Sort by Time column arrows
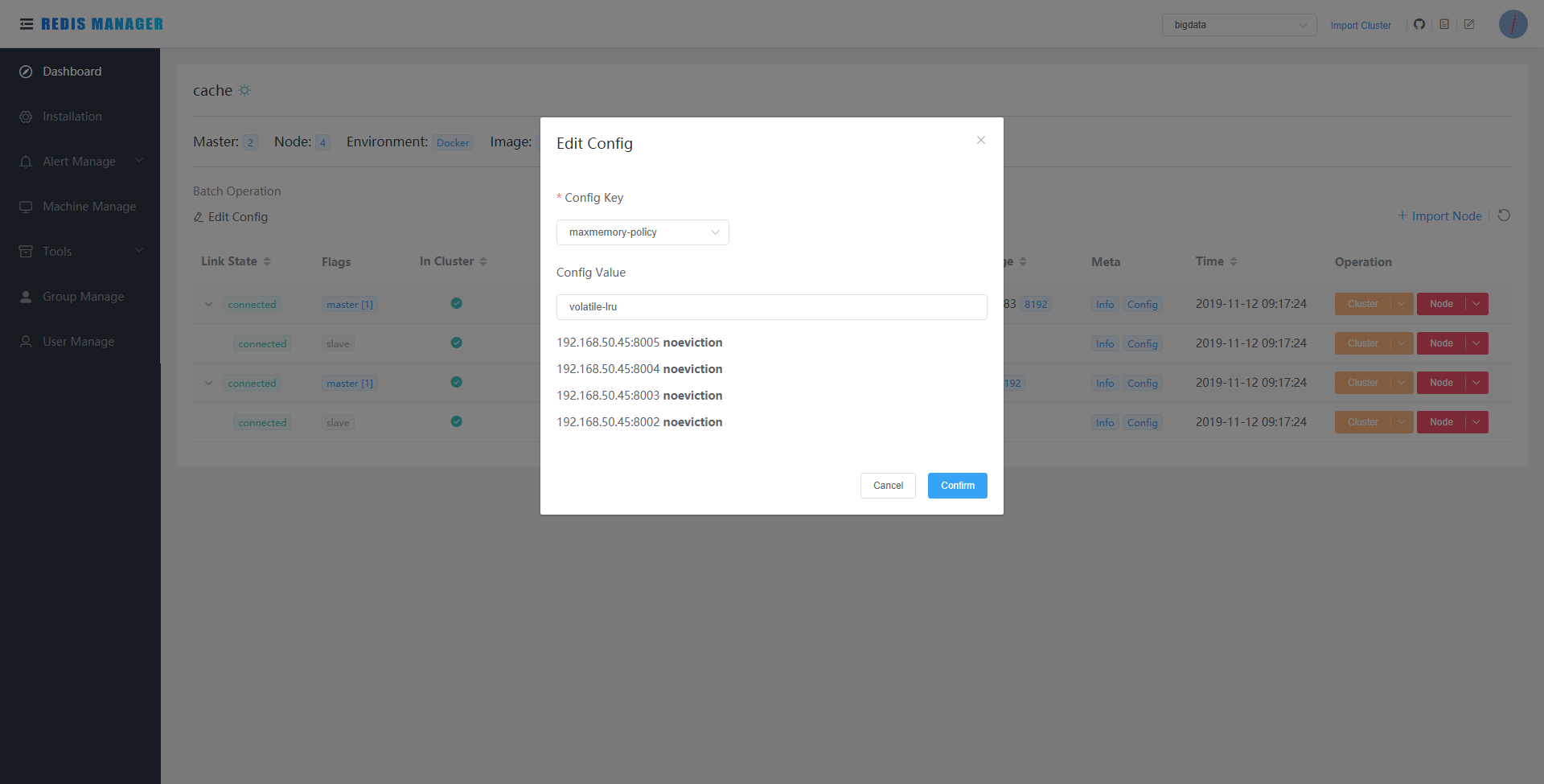 coord(1234,261)
